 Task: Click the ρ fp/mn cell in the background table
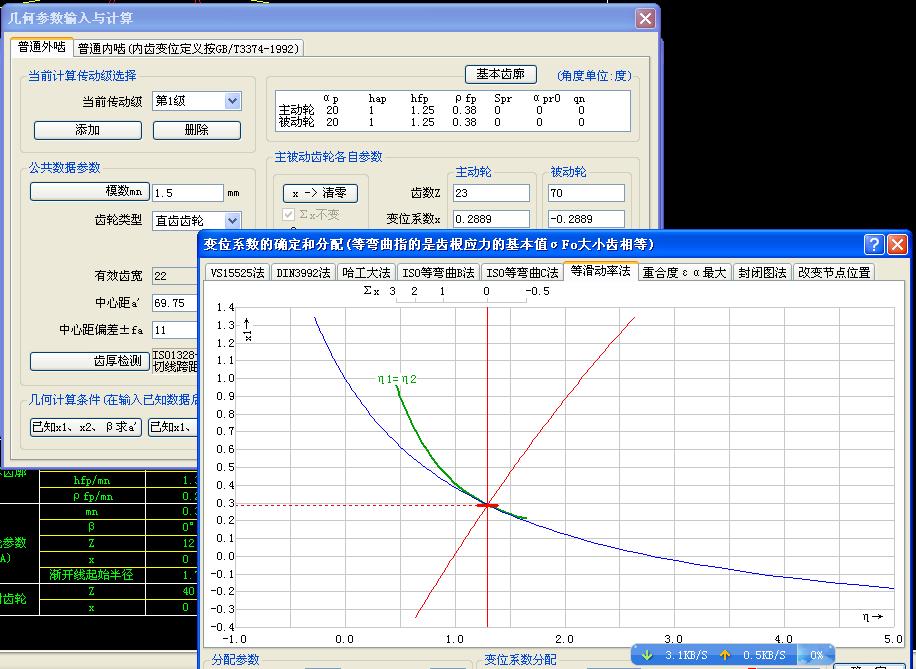pos(92,496)
